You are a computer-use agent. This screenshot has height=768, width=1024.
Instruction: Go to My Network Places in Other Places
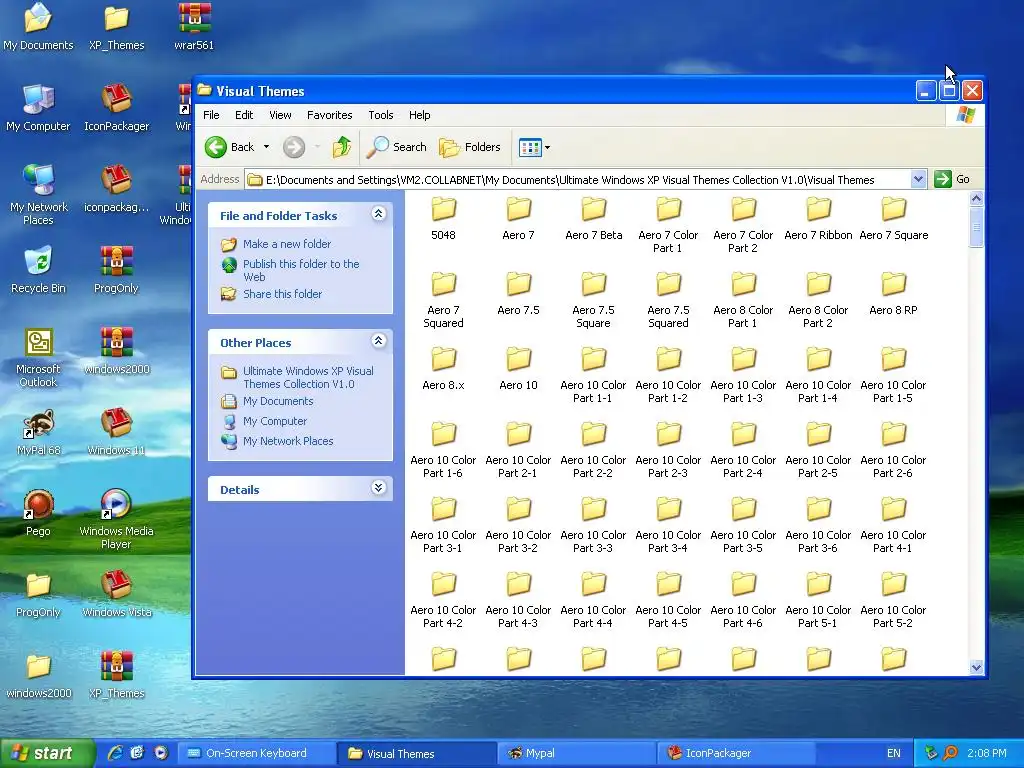[288, 441]
